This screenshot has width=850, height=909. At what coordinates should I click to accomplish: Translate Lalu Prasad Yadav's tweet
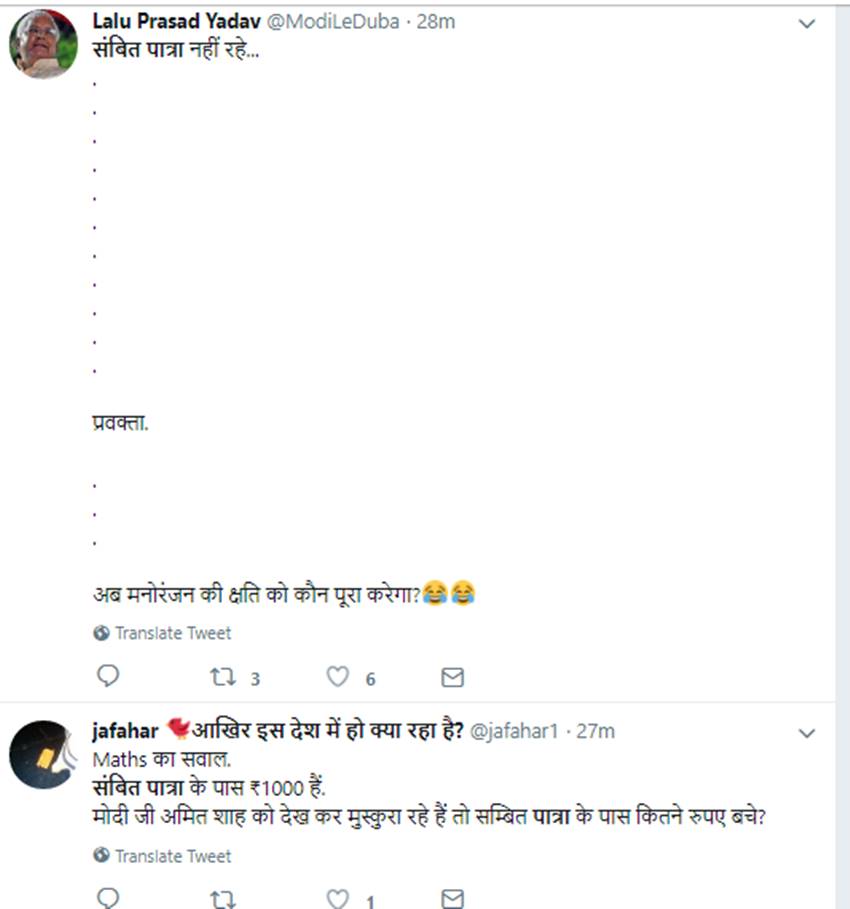(x=172, y=633)
